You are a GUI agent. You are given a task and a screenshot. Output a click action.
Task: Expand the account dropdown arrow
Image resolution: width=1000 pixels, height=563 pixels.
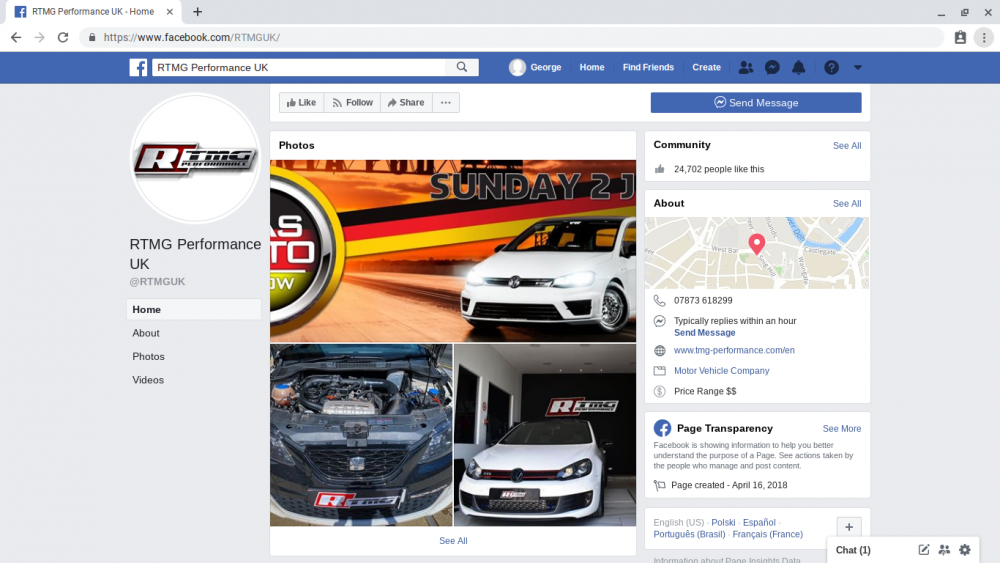[858, 67]
